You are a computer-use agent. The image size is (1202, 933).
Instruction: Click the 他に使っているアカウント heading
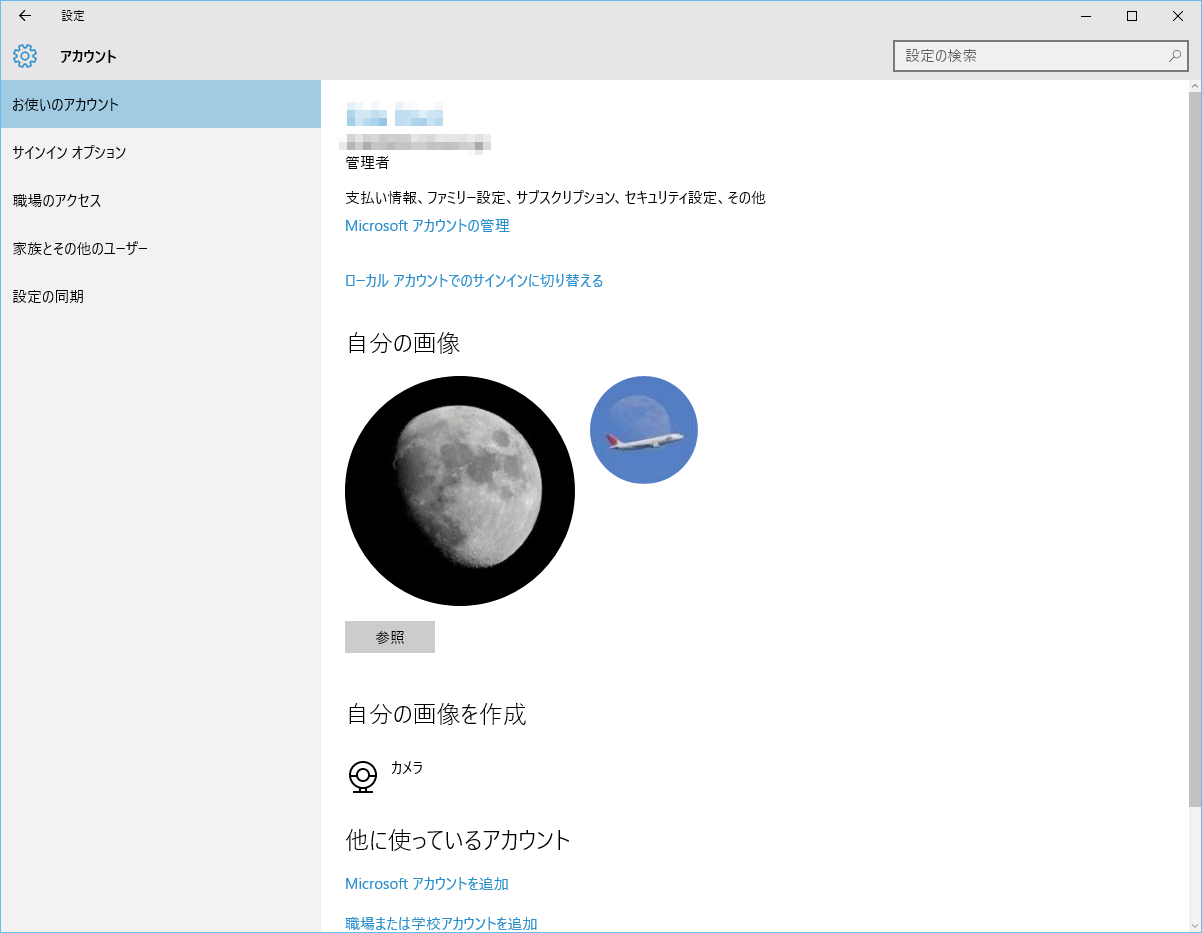point(458,839)
